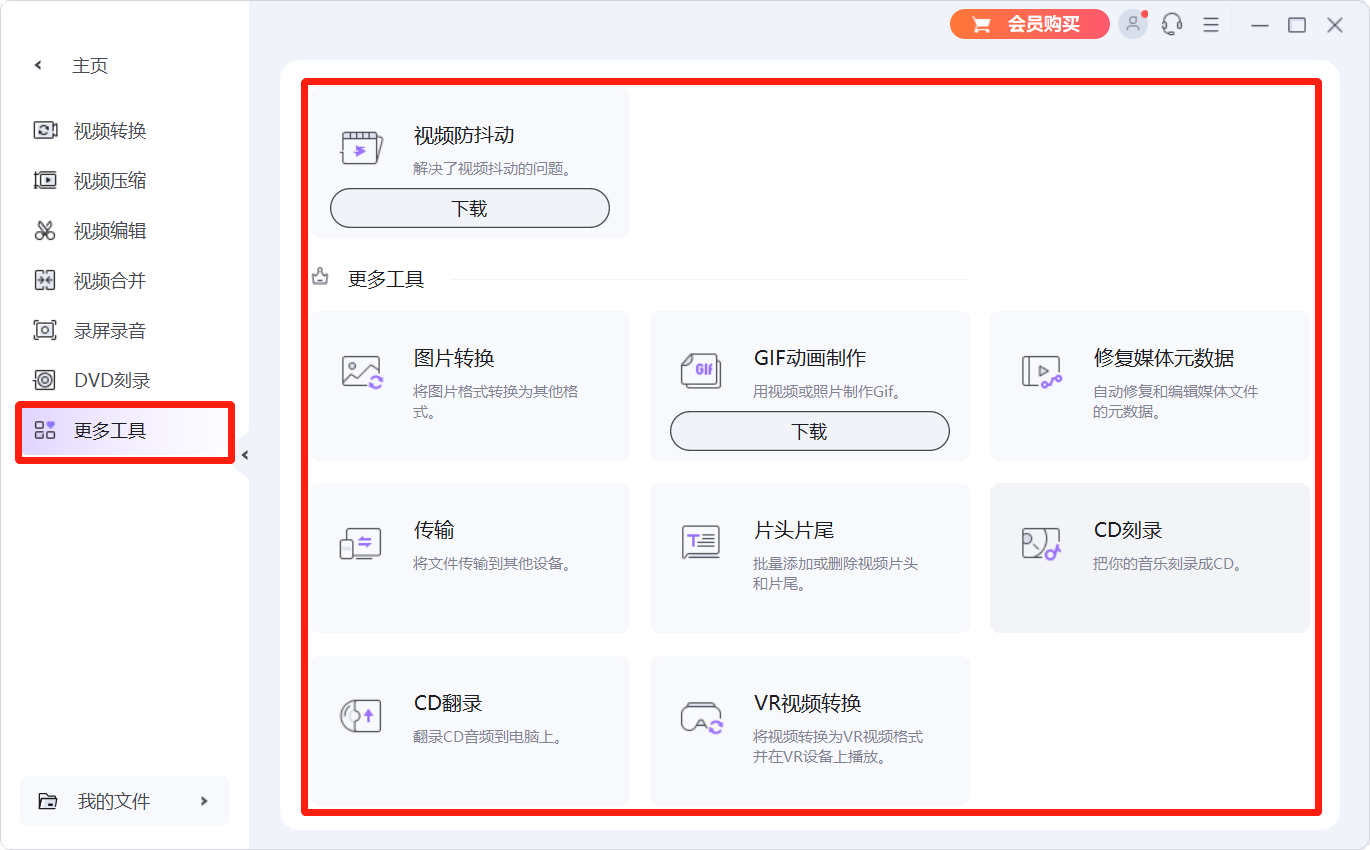This screenshot has height=850, width=1370.
Task: Click the 录屏录音 sidebar icon
Action: [x=45, y=330]
